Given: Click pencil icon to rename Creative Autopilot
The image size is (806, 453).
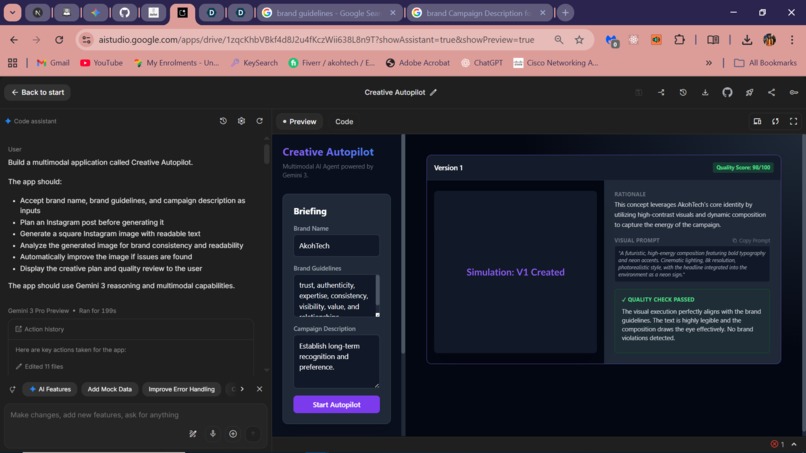Looking at the screenshot, I should point(433,93).
